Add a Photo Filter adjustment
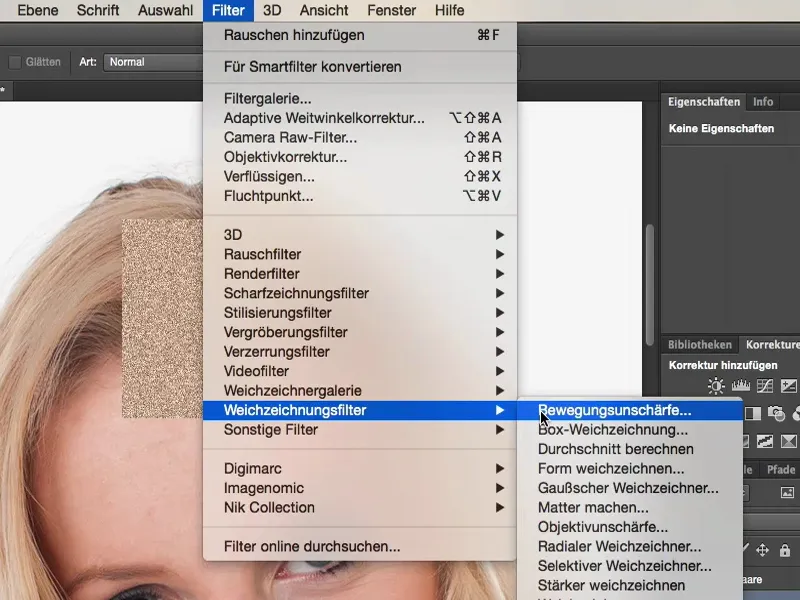Screen dimensions: 800x600 tap(776, 413)
